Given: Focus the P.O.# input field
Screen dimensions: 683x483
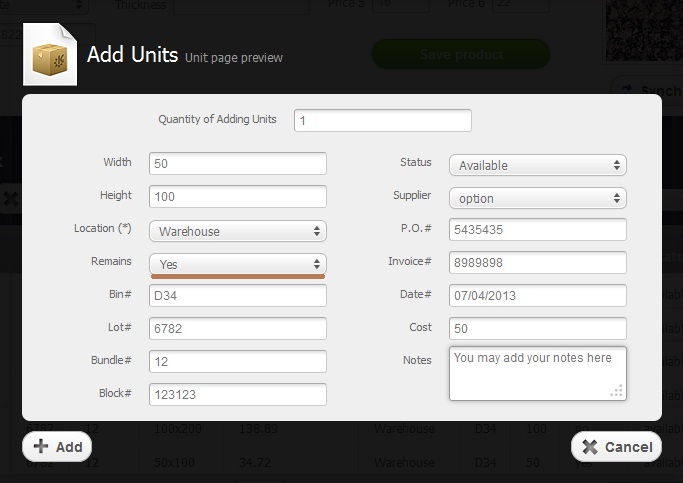Looking at the screenshot, I should pyautogui.click(x=537, y=230).
